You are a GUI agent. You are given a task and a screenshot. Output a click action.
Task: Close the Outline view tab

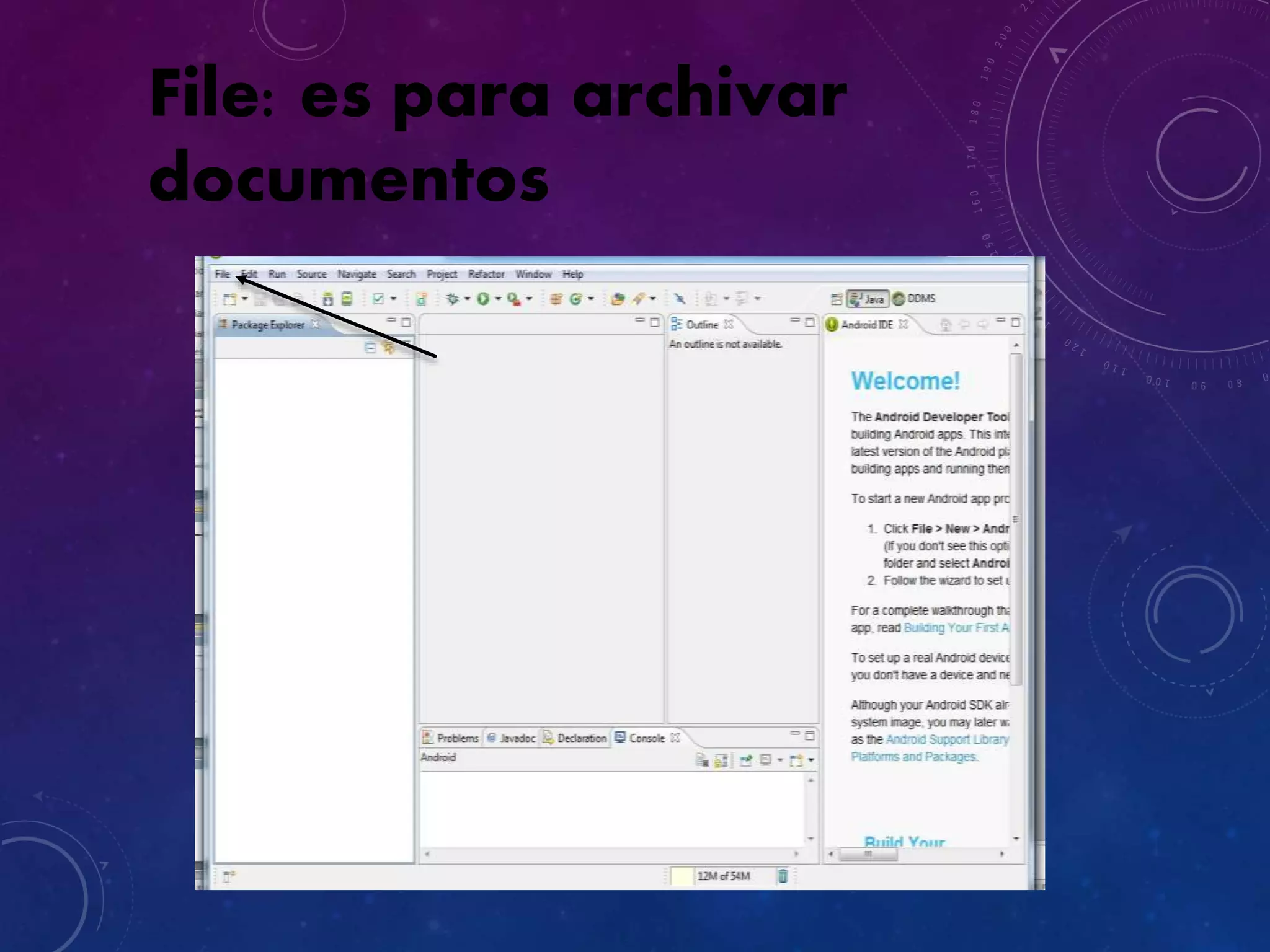729,324
